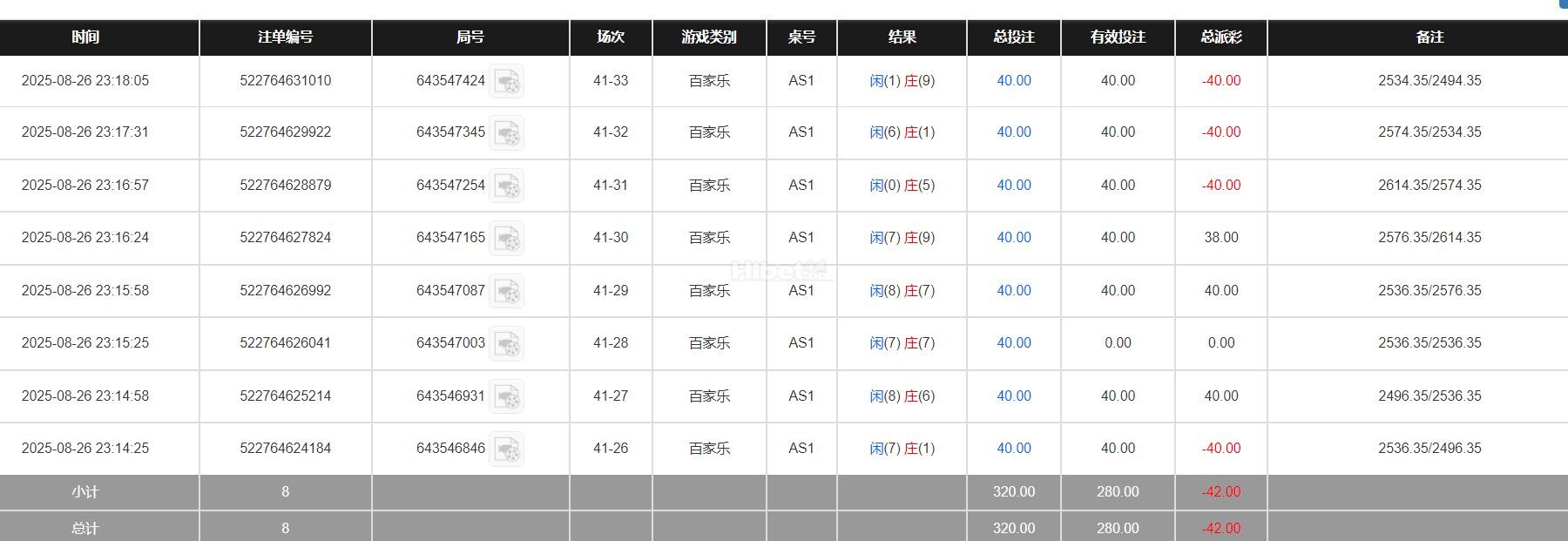
Task: Open video replay for game 643546846
Action: [x=510, y=449]
